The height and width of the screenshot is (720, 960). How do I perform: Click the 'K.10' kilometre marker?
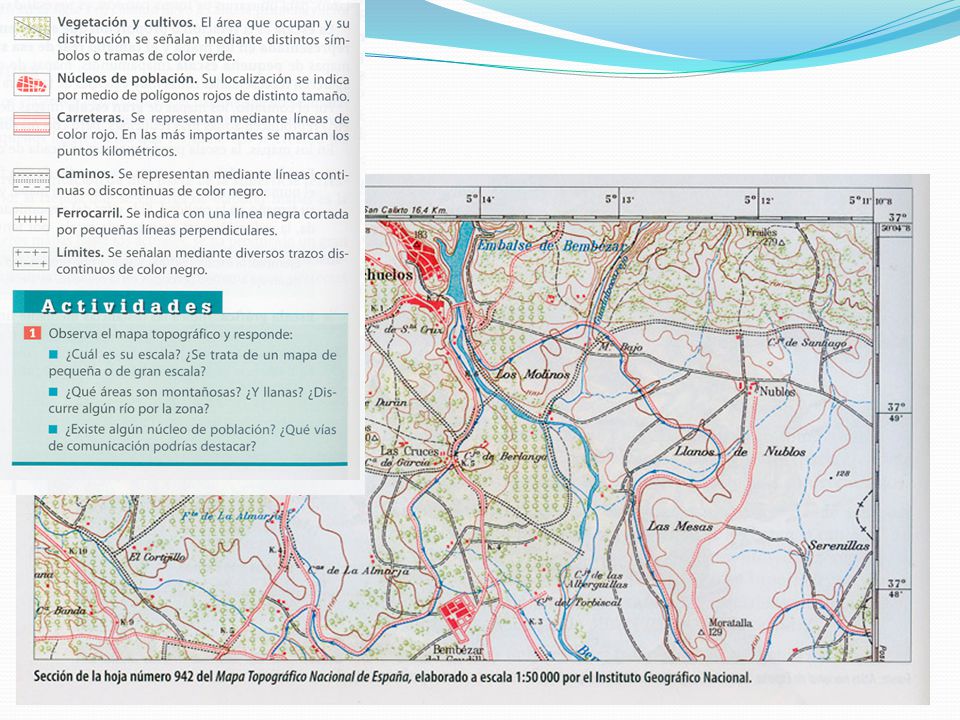77,551
